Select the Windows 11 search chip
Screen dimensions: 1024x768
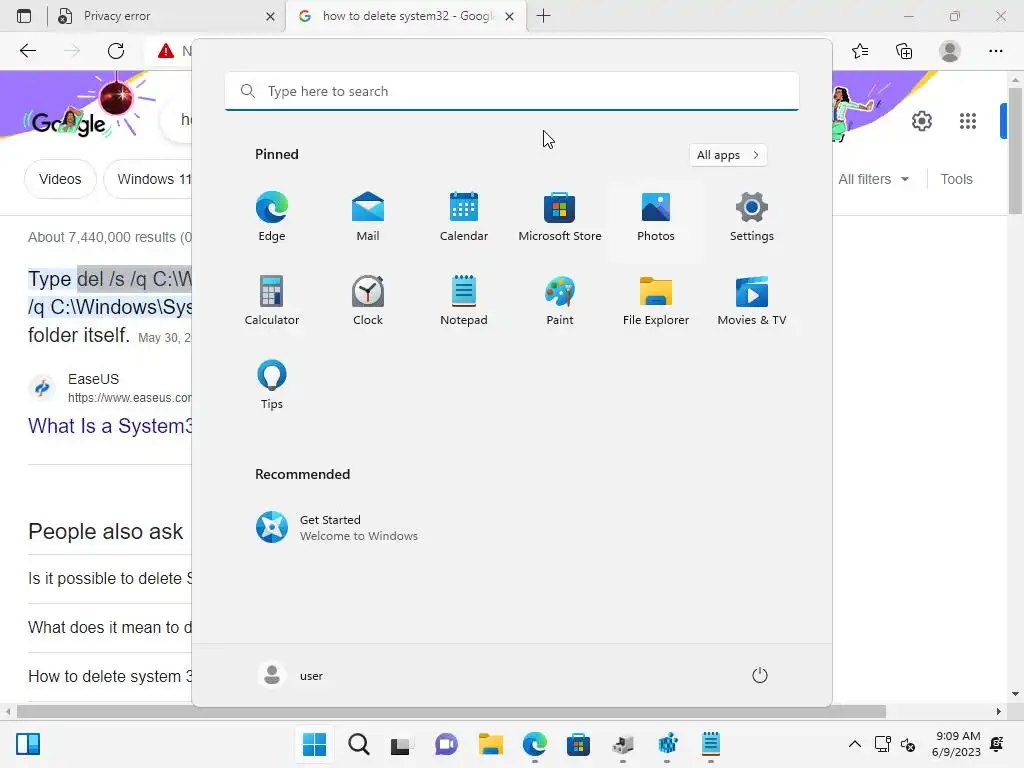149,179
